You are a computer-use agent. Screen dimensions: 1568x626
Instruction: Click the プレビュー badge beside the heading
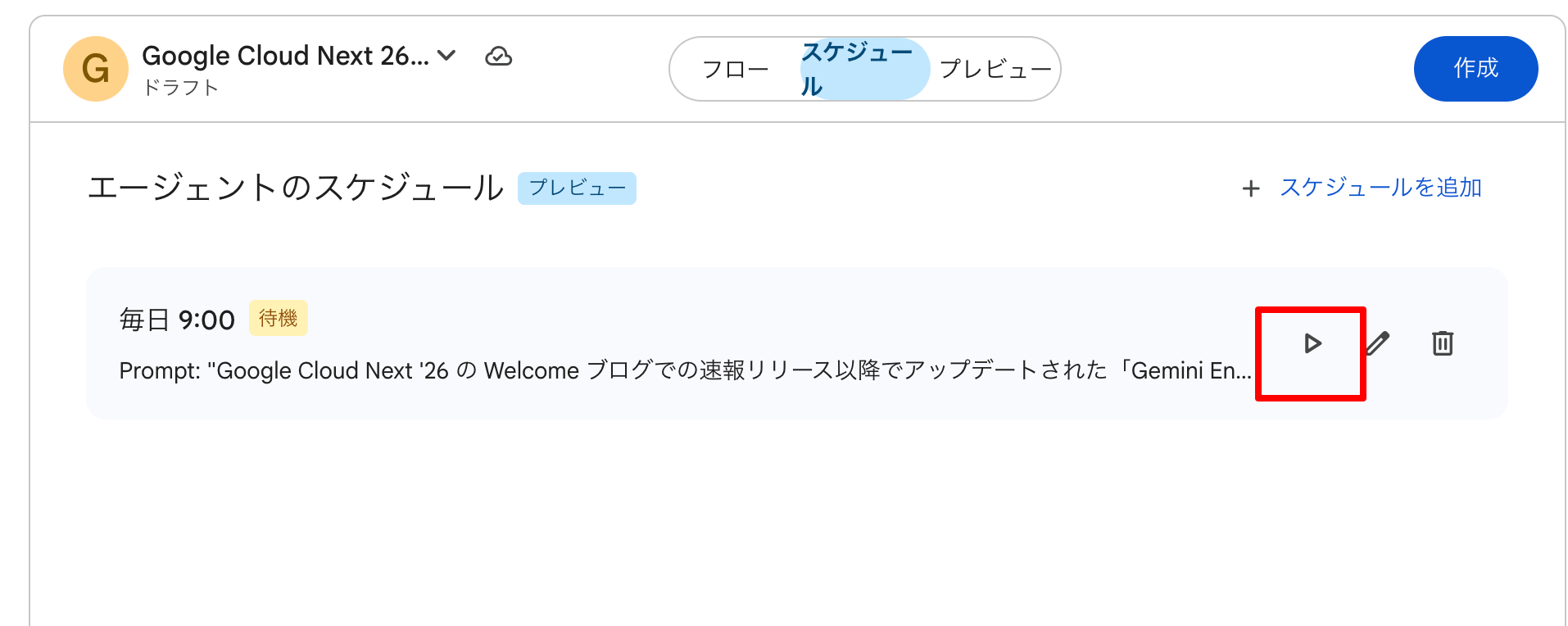577,188
